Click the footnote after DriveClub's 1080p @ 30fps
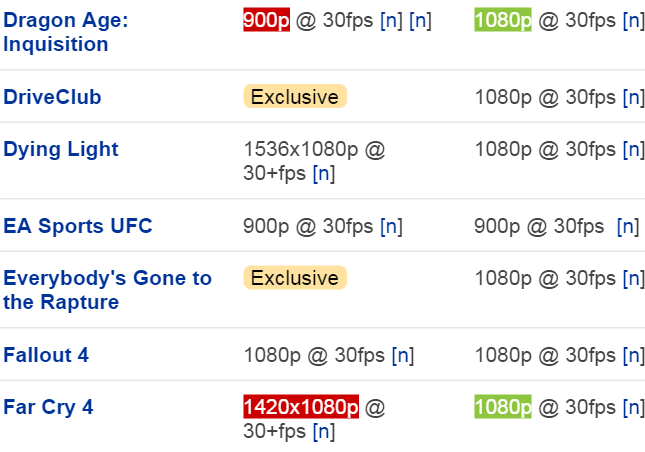Viewport: 645px width, 452px height. click(x=633, y=97)
